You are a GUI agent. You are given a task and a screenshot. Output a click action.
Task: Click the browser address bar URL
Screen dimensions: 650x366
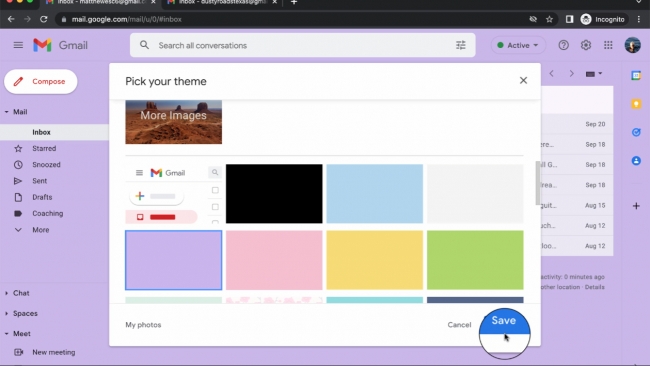(126, 19)
